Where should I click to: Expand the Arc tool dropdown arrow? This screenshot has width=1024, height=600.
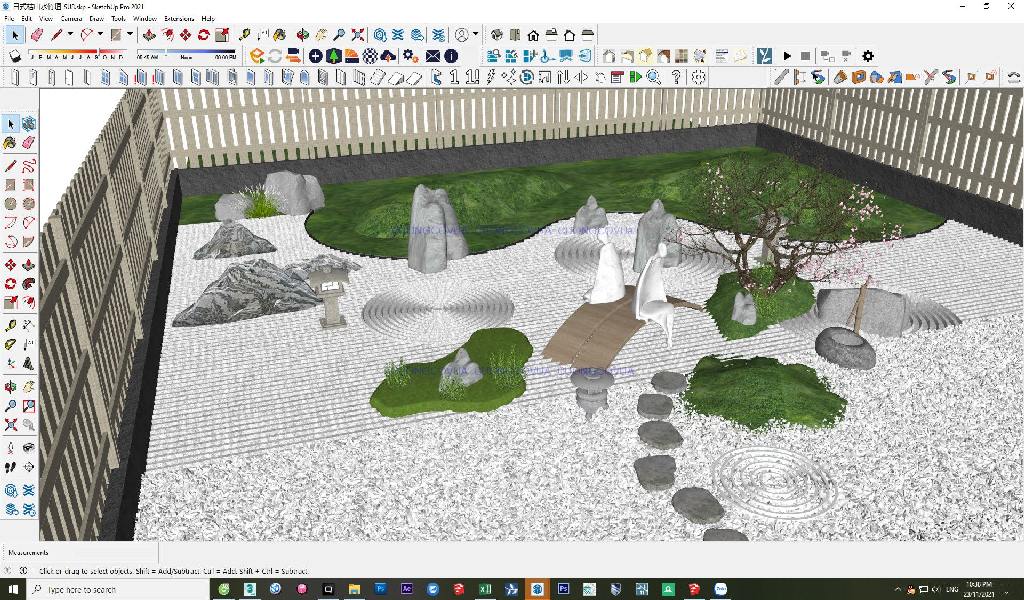tap(101, 35)
